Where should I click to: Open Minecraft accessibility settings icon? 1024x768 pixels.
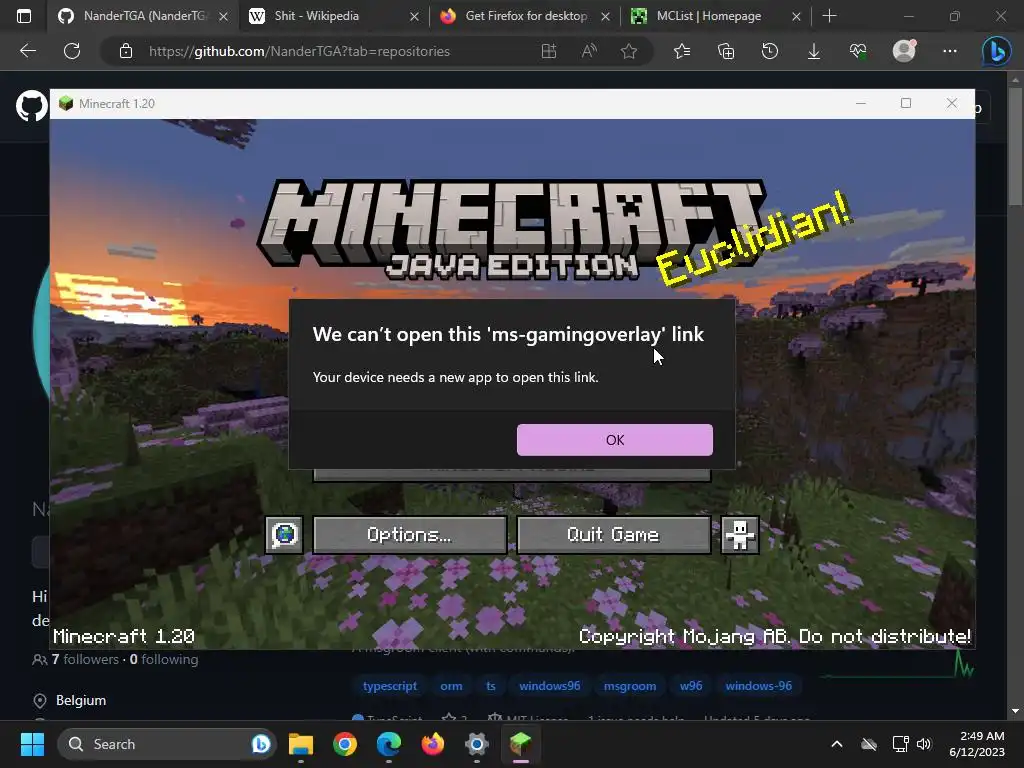point(739,535)
